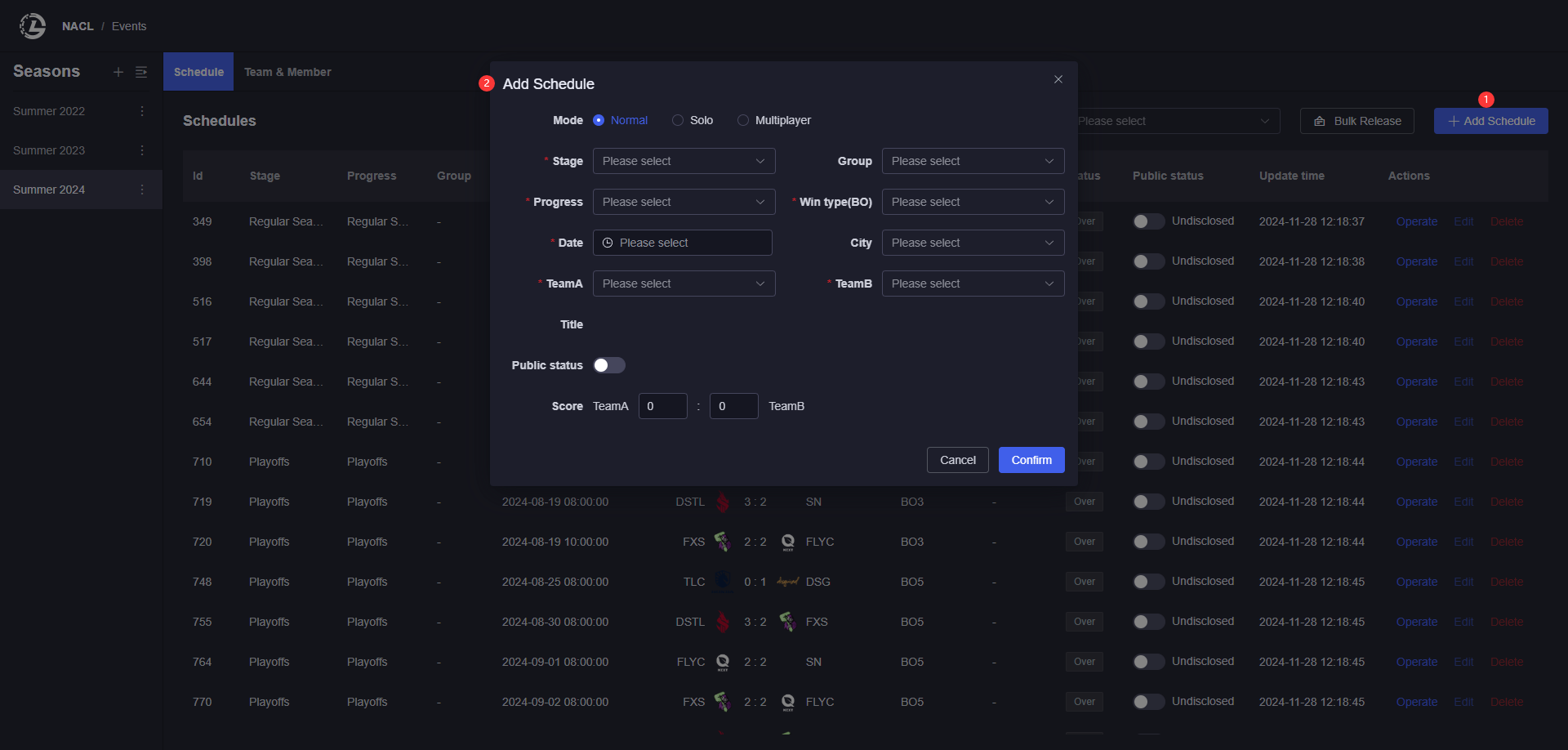Select the Summer 2023 season
This screenshot has height=750, width=1568.
click(x=49, y=150)
